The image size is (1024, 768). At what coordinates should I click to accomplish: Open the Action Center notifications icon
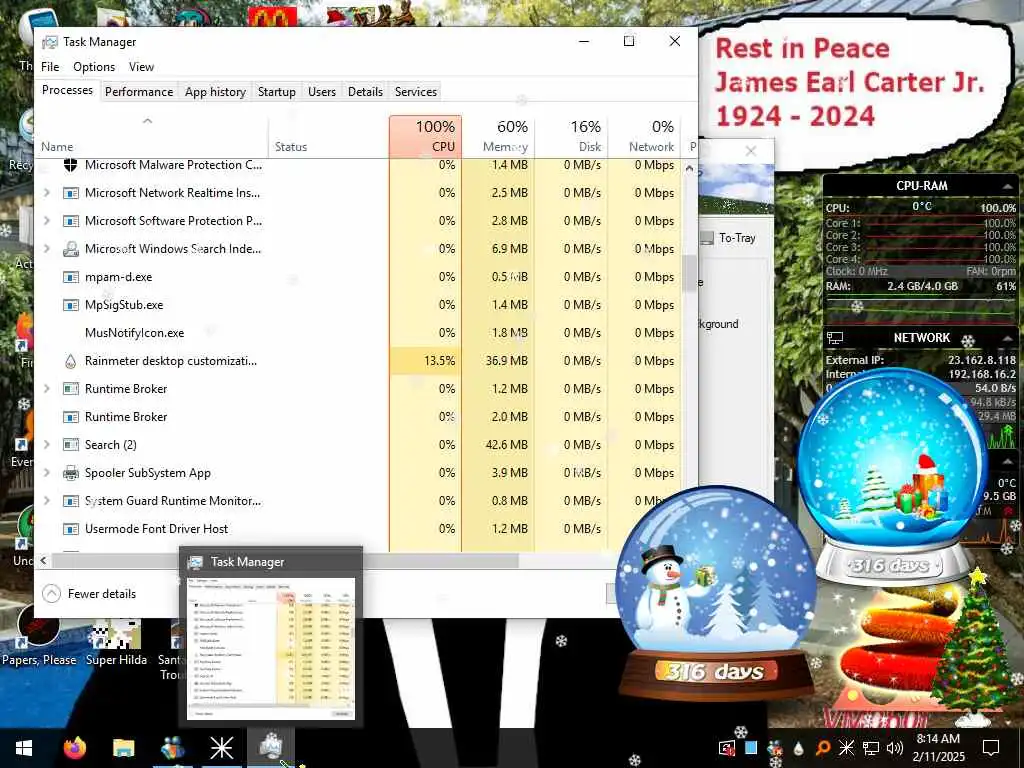click(991, 748)
